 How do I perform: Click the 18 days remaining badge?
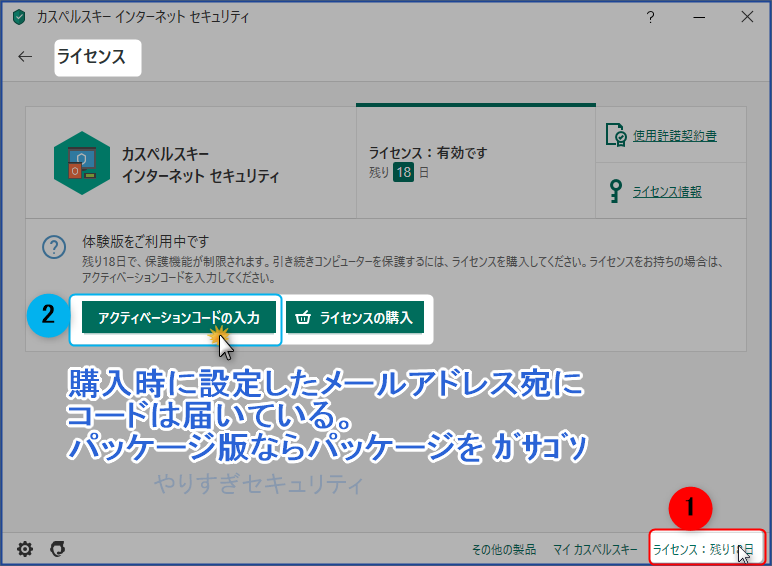(403, 172)
